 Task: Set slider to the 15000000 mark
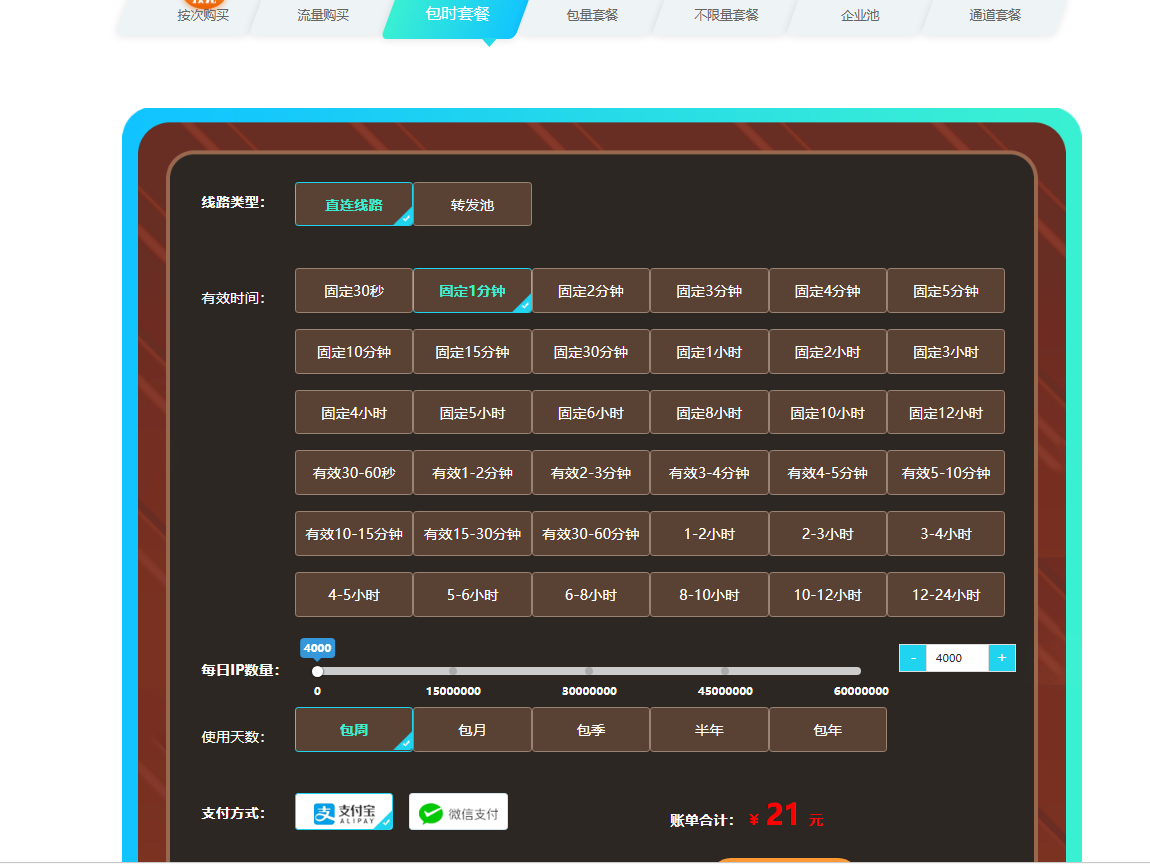tap(453, 671)
